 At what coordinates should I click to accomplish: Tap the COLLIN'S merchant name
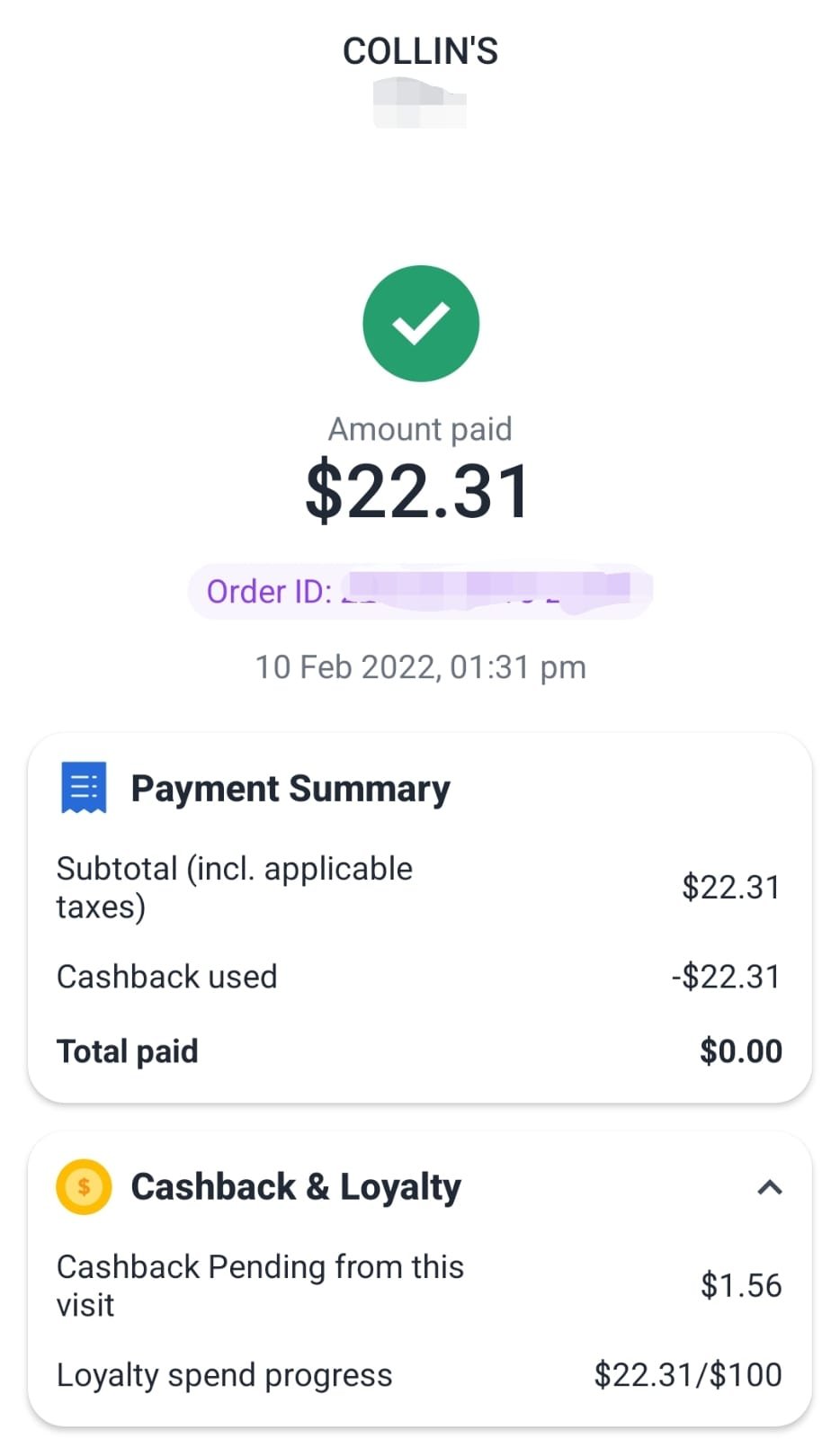(420, 51)
